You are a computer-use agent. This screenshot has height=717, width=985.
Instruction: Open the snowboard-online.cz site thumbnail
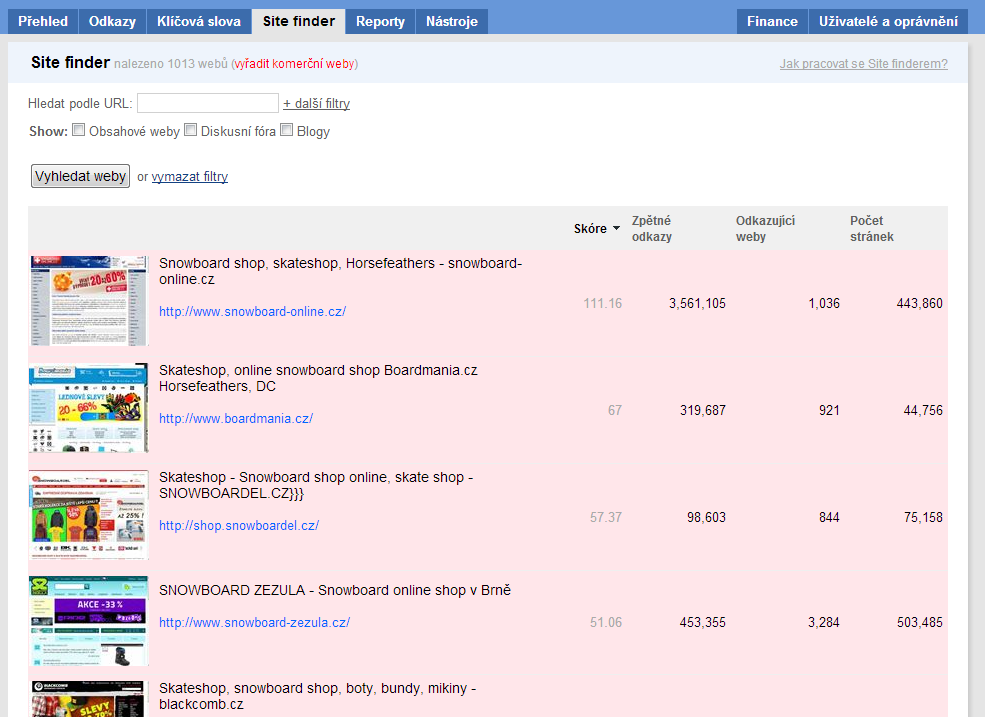(x=89, y=300)
